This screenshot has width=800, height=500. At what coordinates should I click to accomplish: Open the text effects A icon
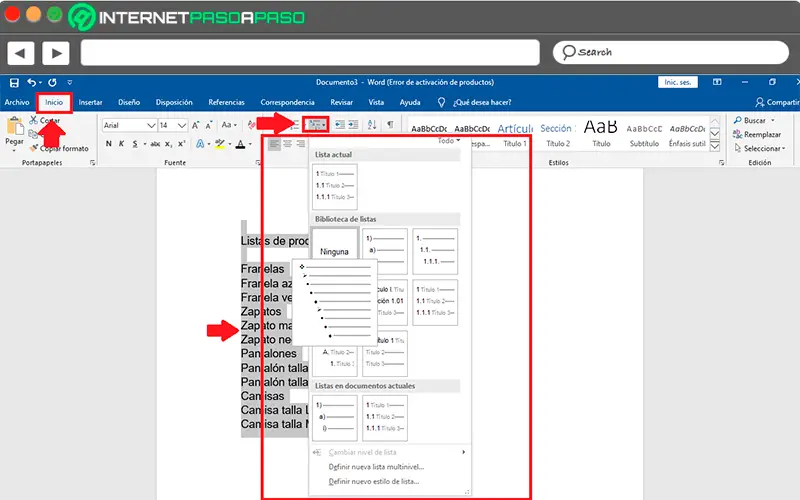click(x=200, y=144)
